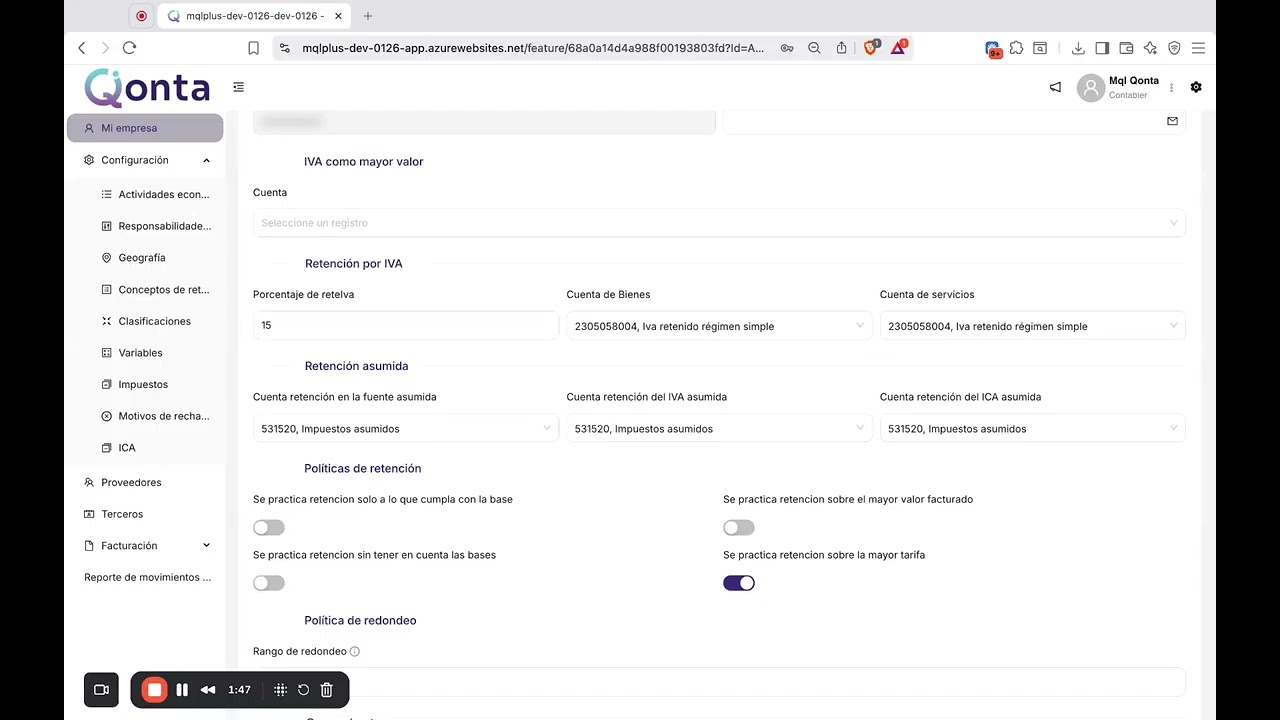This screenshot has height=720, width=1280.
Task: Open the Leo AI sparkle icon
Action: click(1150, 48)
